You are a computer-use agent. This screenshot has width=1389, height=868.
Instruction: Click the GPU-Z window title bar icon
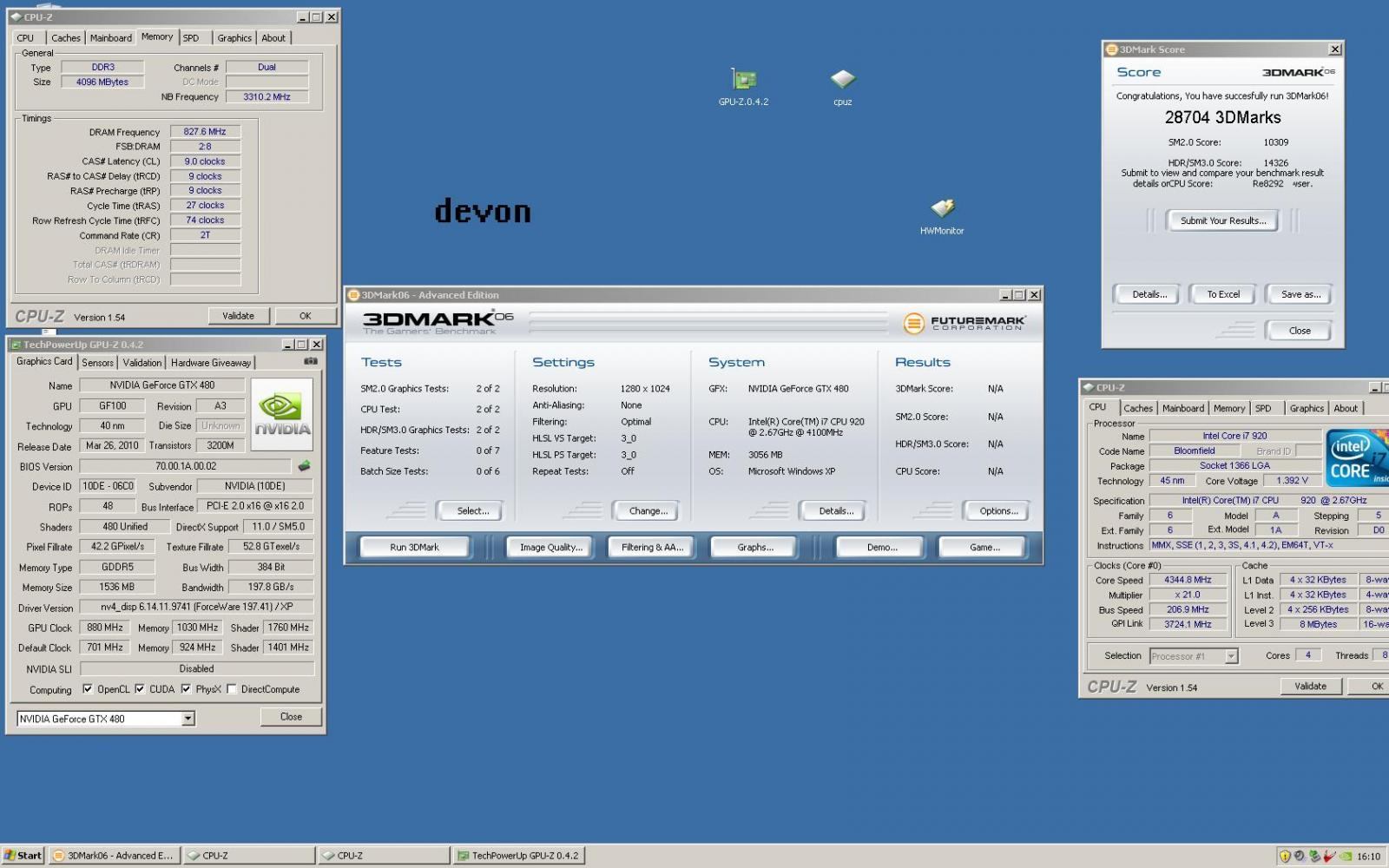16,345
